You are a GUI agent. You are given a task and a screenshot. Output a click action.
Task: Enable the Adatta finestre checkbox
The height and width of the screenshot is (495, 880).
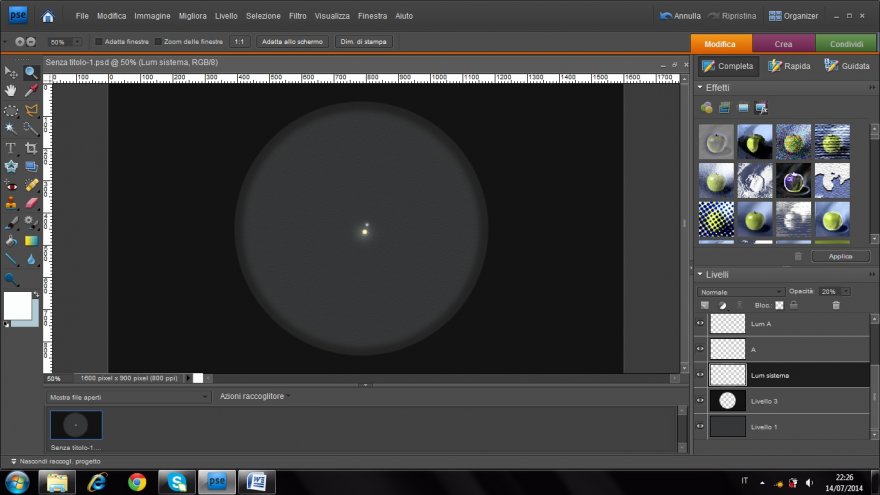point(98,42)
